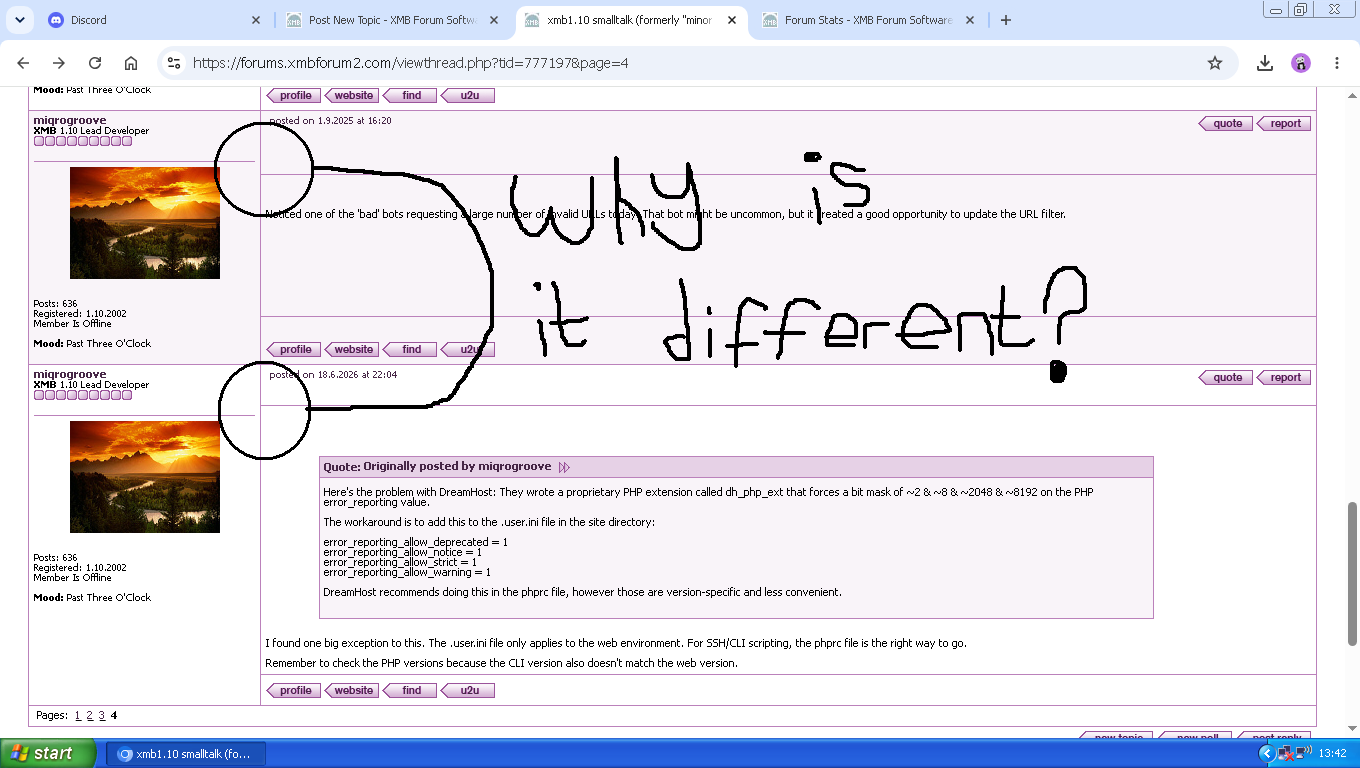Close the Discord tab
Viewport: 1360px width, 768px height.
[256, 20]
